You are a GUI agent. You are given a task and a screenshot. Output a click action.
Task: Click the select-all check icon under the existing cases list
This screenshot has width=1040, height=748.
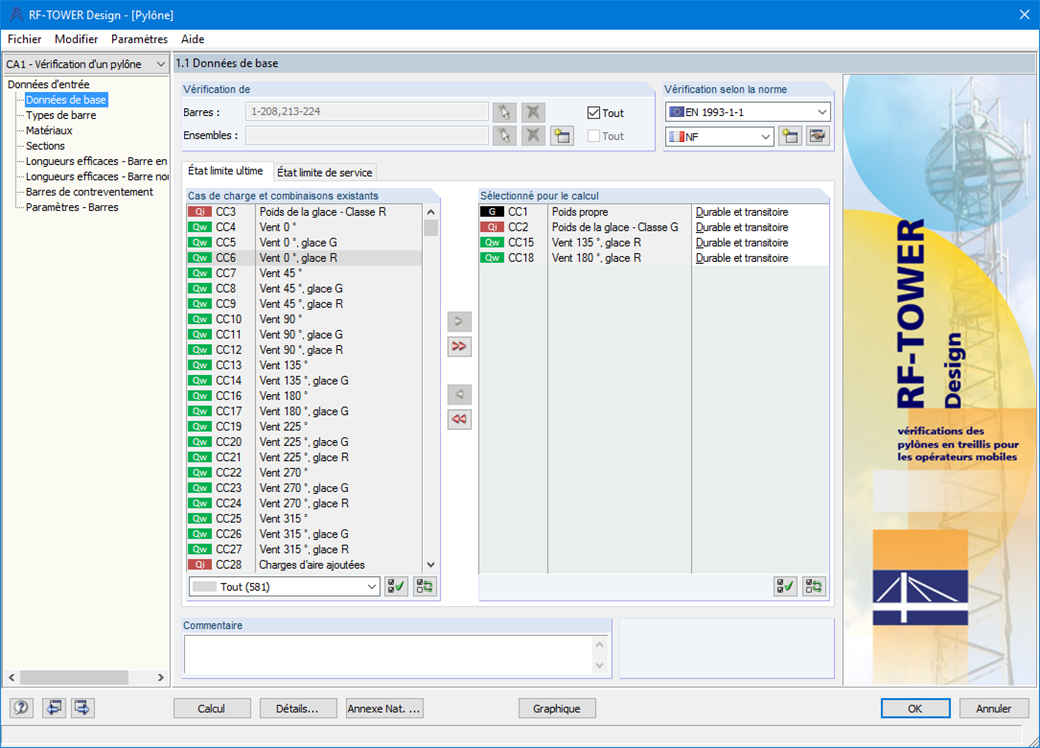tap(396, 587)
